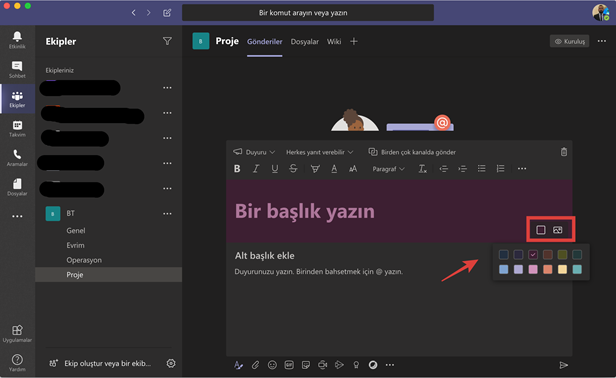The height and width of the screenshot is (378, 616).
Task: Open the Herkes yanıt verebilir dropdown
Action: point(319,152)
